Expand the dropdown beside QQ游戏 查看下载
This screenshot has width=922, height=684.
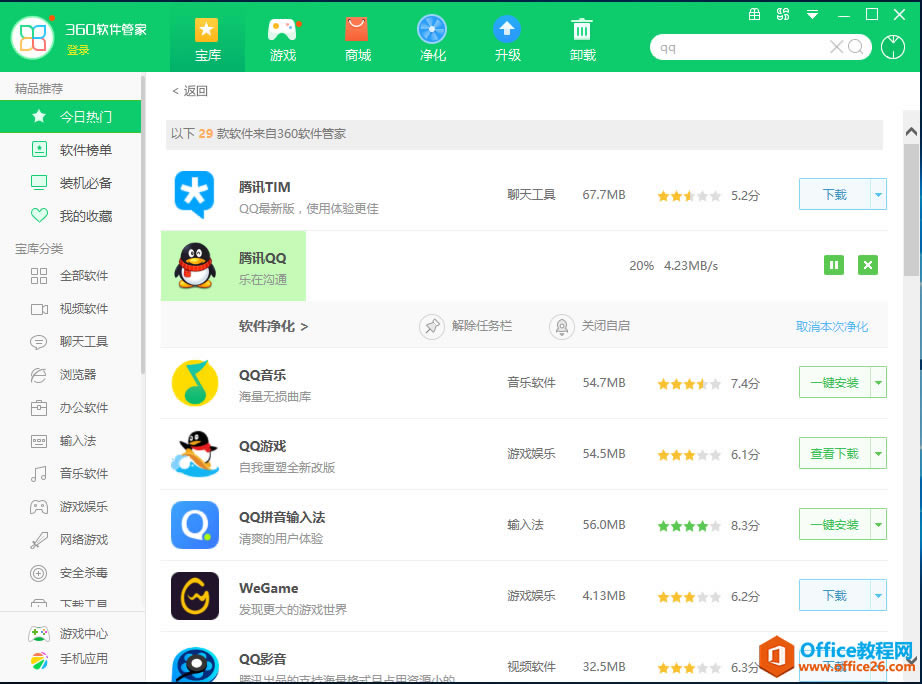(878, 453)
